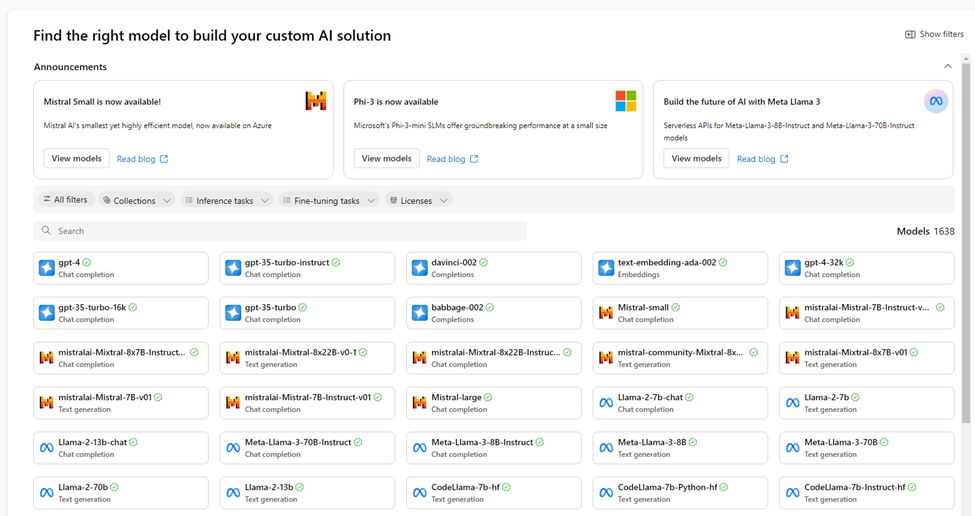Click Azure OpenAI icon on text-embedding-ada-002 card
Viewport: 975px width, 516px height.
pyautogui.click(x=606, y=268)
